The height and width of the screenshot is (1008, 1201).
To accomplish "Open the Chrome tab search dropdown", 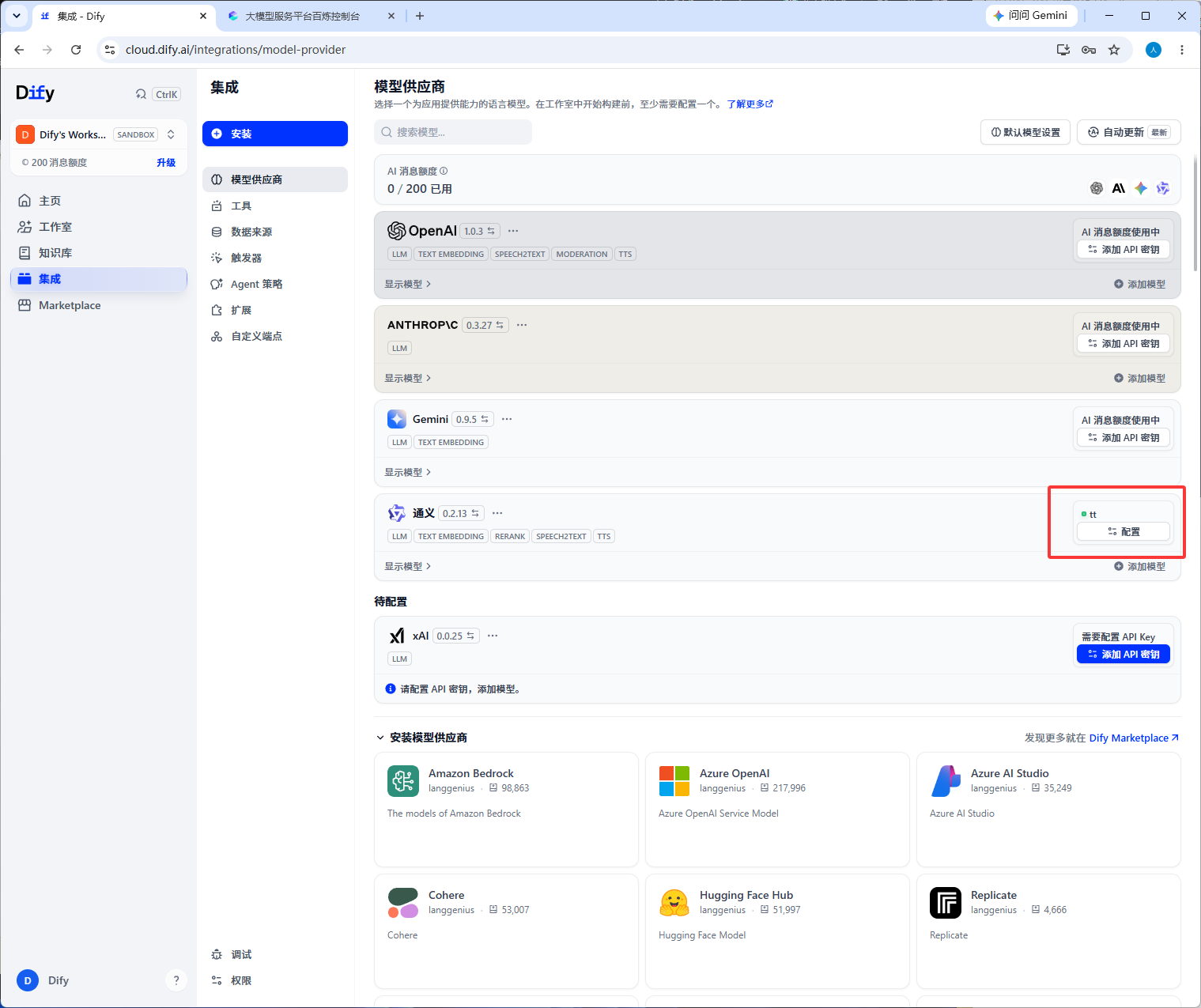I will (x=16, y=16).
